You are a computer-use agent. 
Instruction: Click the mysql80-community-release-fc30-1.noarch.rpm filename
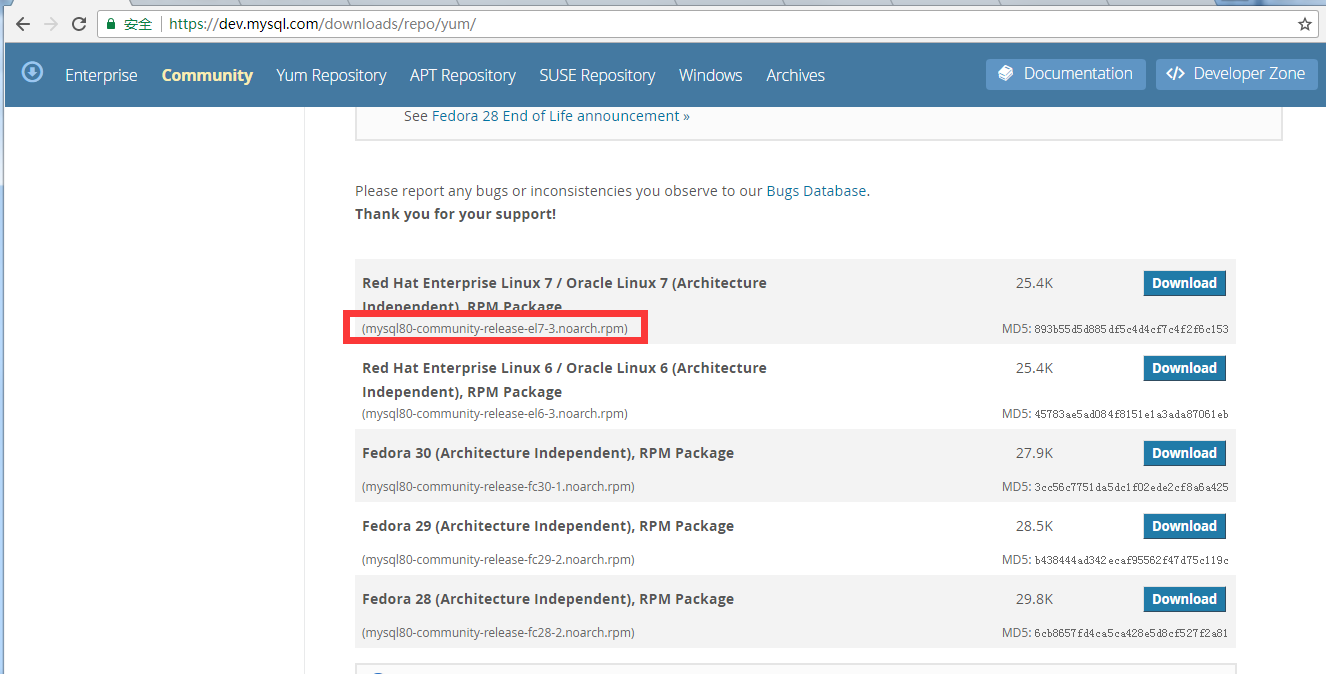[498, 487]
